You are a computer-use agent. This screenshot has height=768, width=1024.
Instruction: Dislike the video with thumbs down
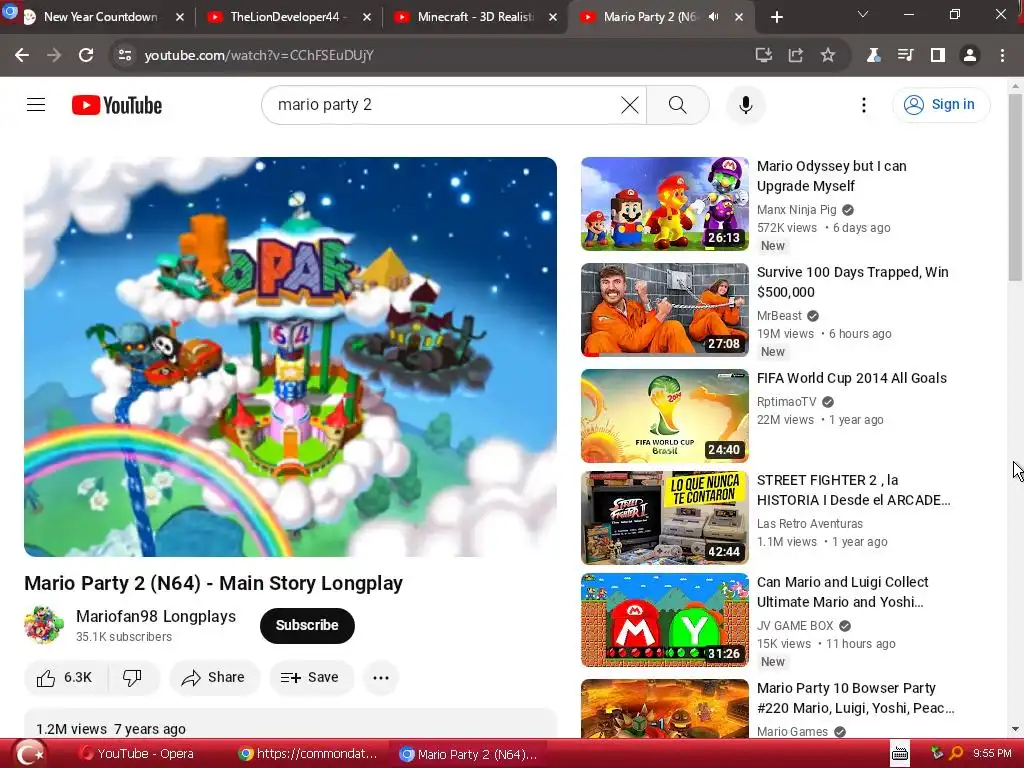click(x=133, y=678)
